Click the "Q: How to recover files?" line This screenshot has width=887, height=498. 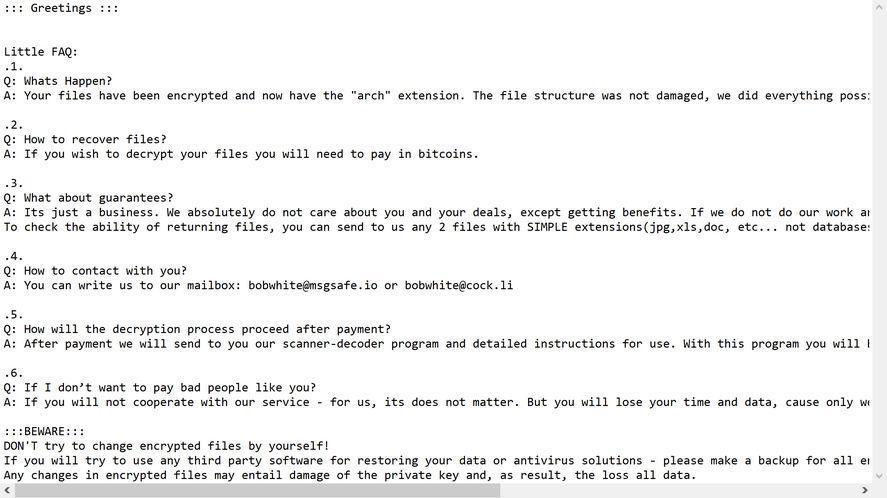click(85, 139)
